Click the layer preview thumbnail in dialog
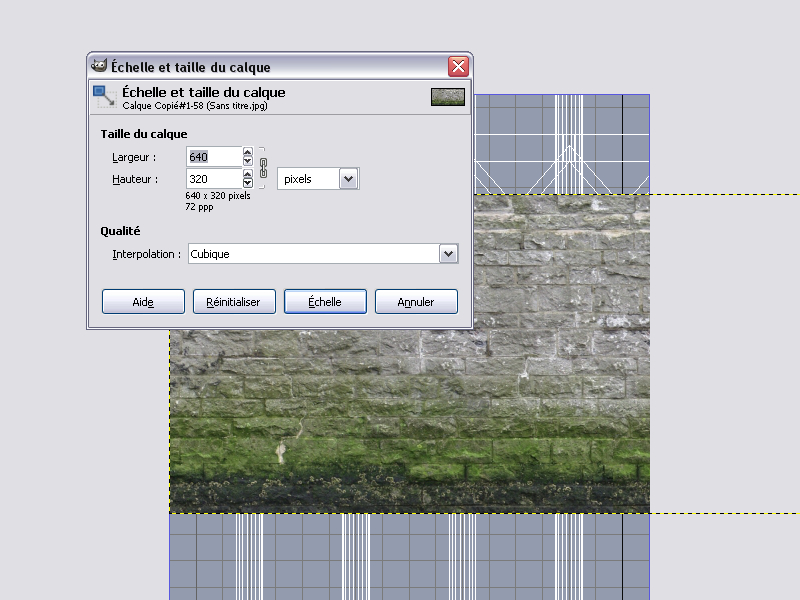 (447, 97)
